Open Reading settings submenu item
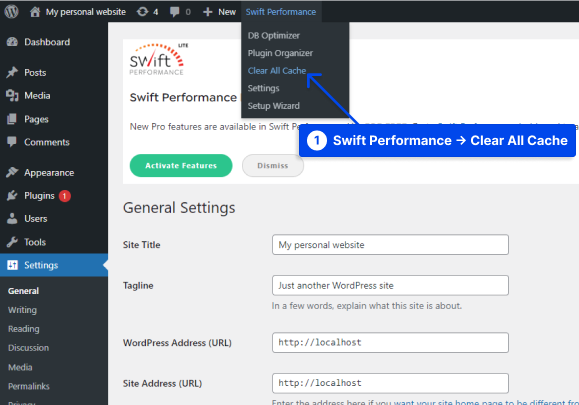The width and height of the screenshot is (579, 405). (x=24, y=329)
